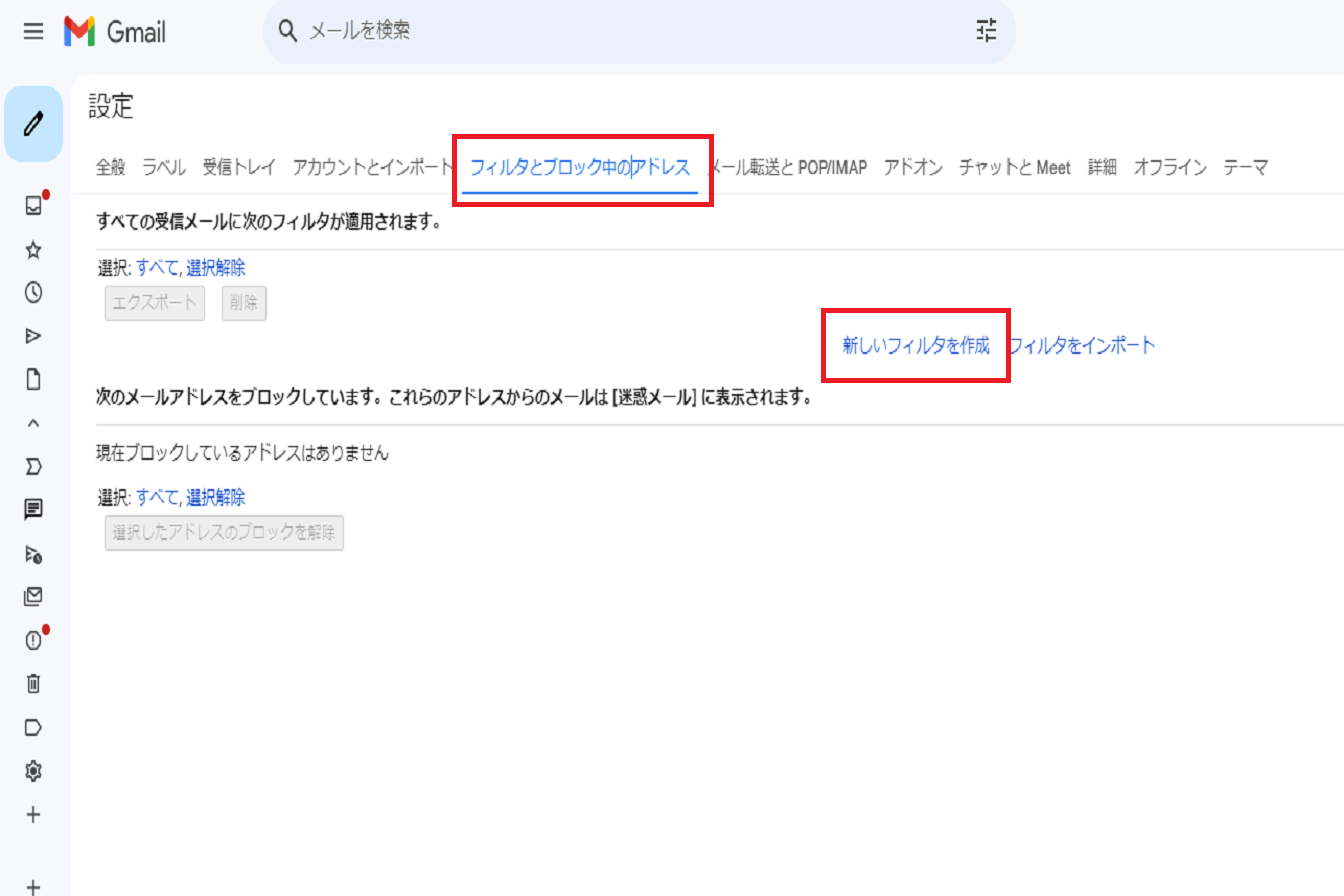Click フィルタをインポート link
This screenshot has width=1344, height=896.
click(x=1082, y=346)
